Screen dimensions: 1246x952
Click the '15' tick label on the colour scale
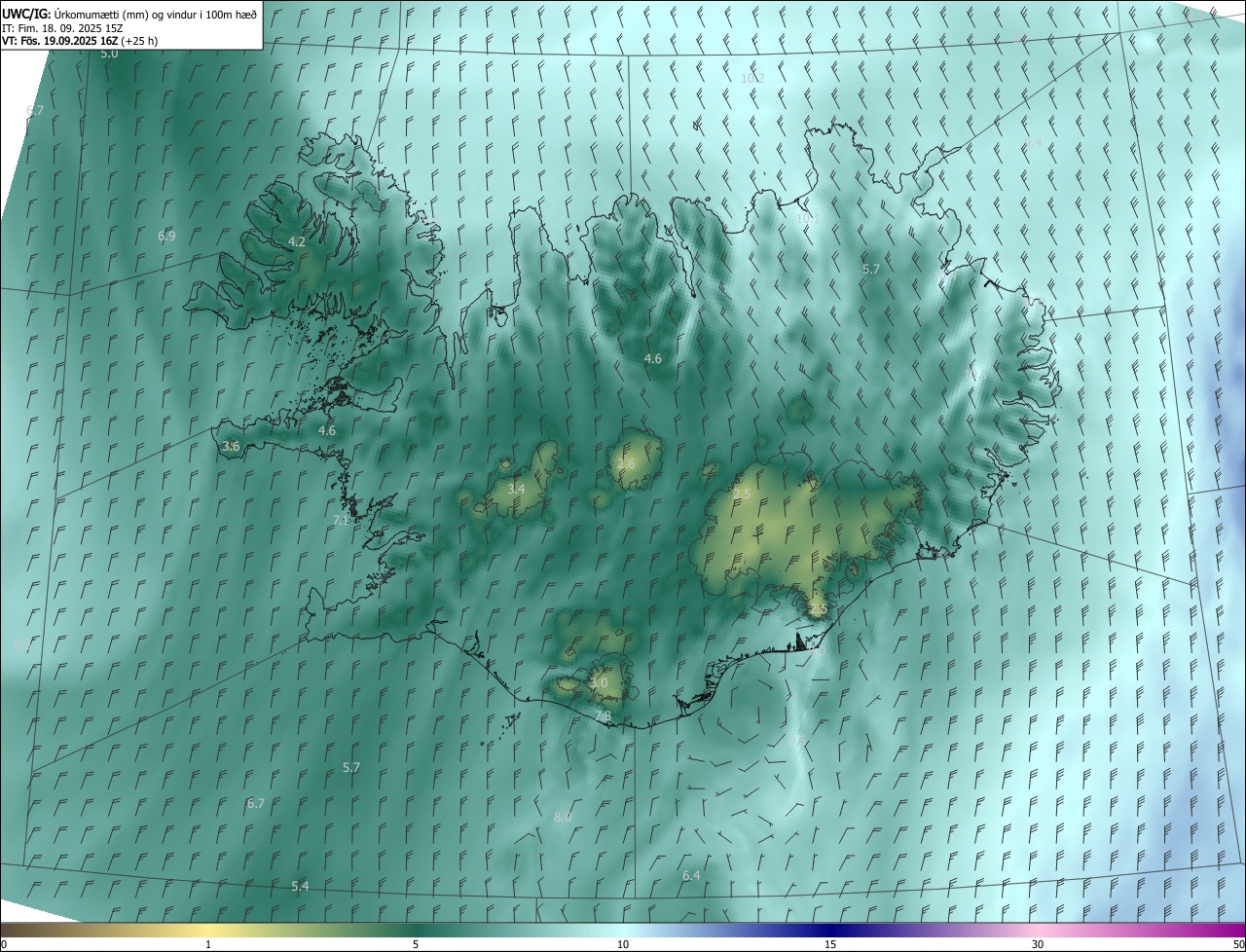(x=830, y=945)
